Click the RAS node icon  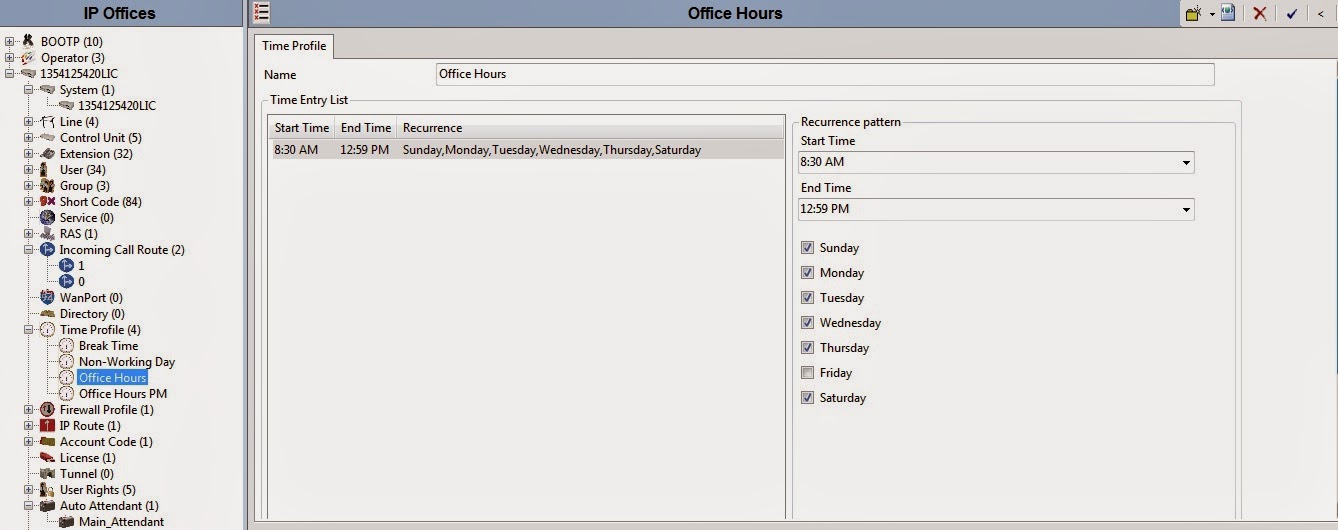click(x=47, y=233)
